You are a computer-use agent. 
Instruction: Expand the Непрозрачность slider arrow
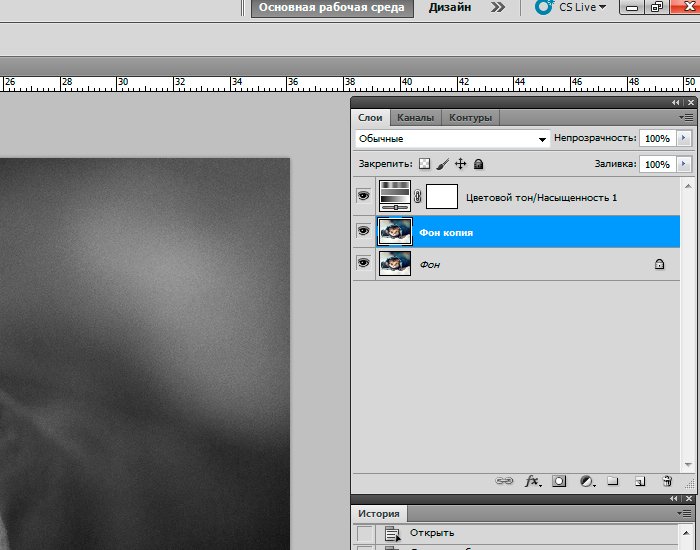[684, 139]
